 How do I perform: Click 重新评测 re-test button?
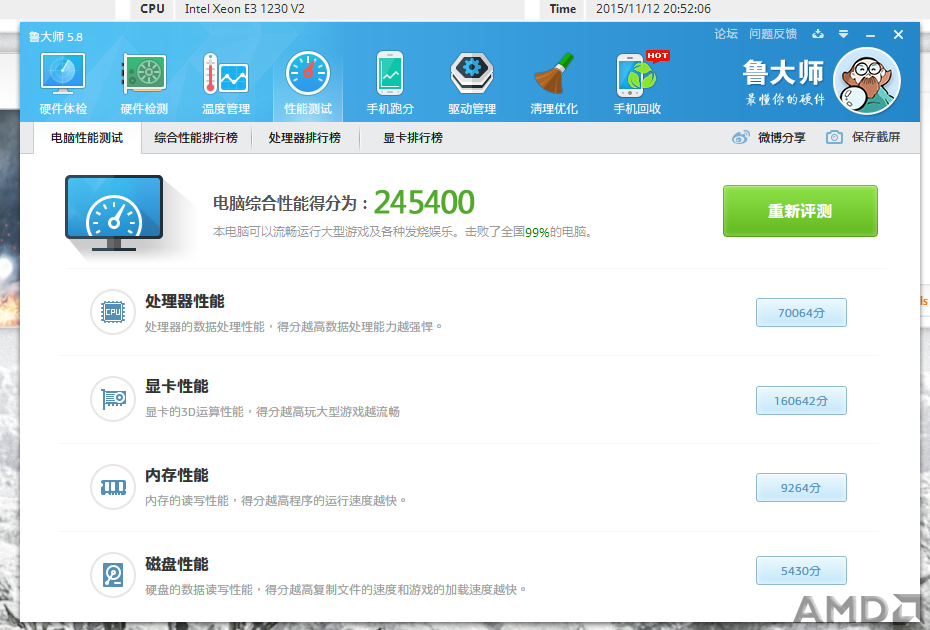pyautogui.click(x=800, y=211)
